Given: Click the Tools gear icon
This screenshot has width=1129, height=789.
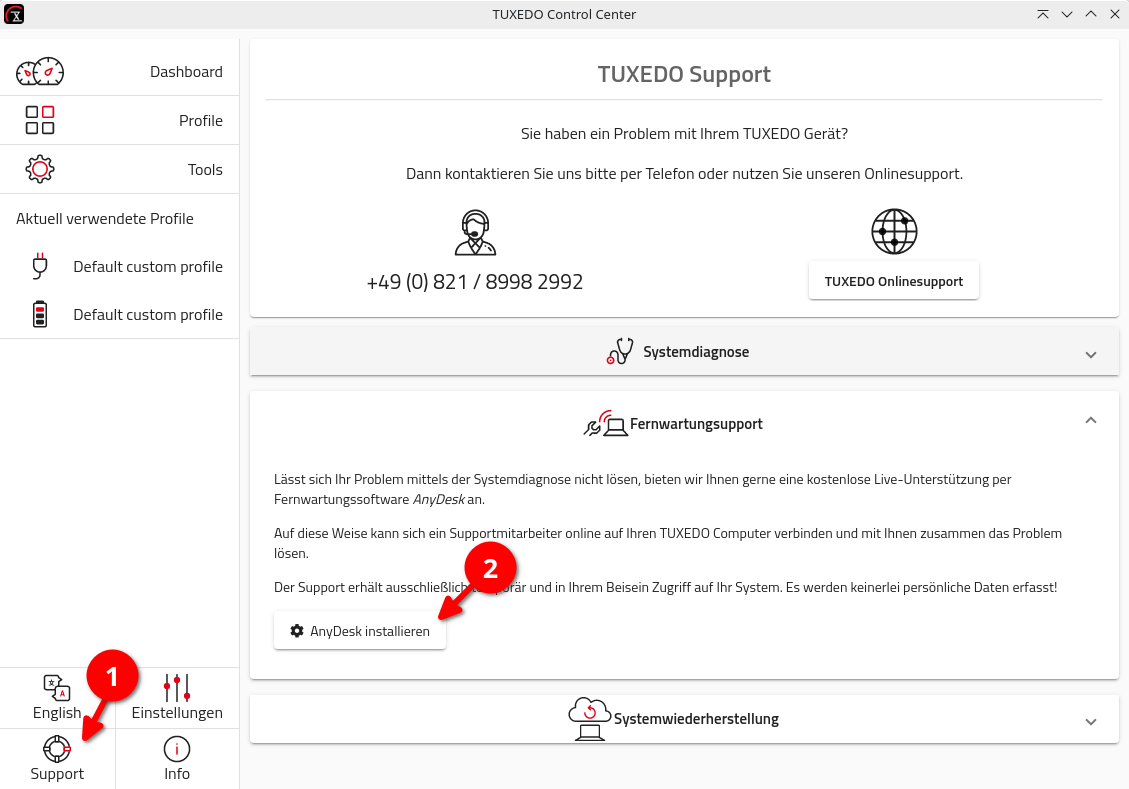Looking at the screenshot, I should coord(40,169).
